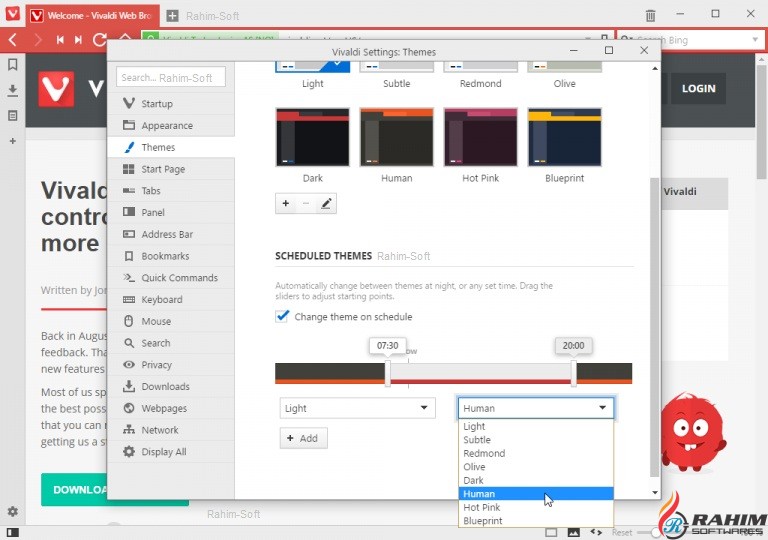Choose Olive from the dropdown list
This screenshot has width=768, height=540.
[x=536, y=466]
